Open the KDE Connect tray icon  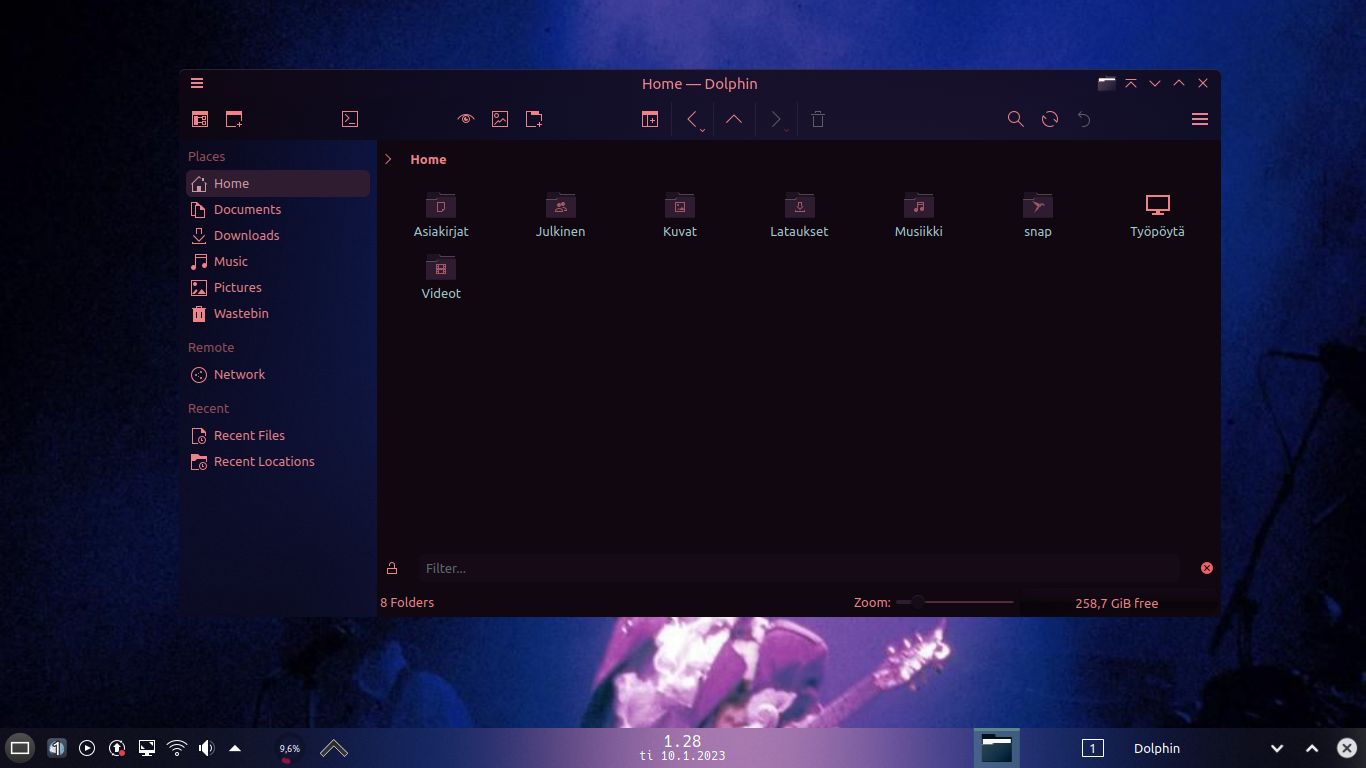pos(57,747)
